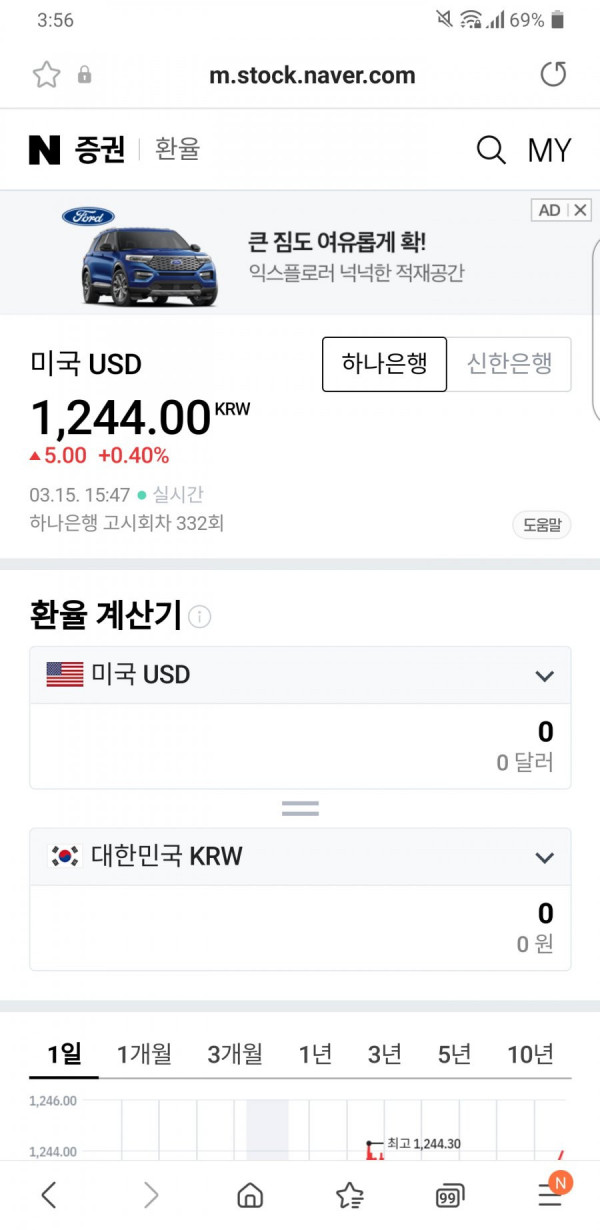The width and height of the screenshot is (600, 1230).
Task: Open the 도움말 help button
Action: [541, 525]
